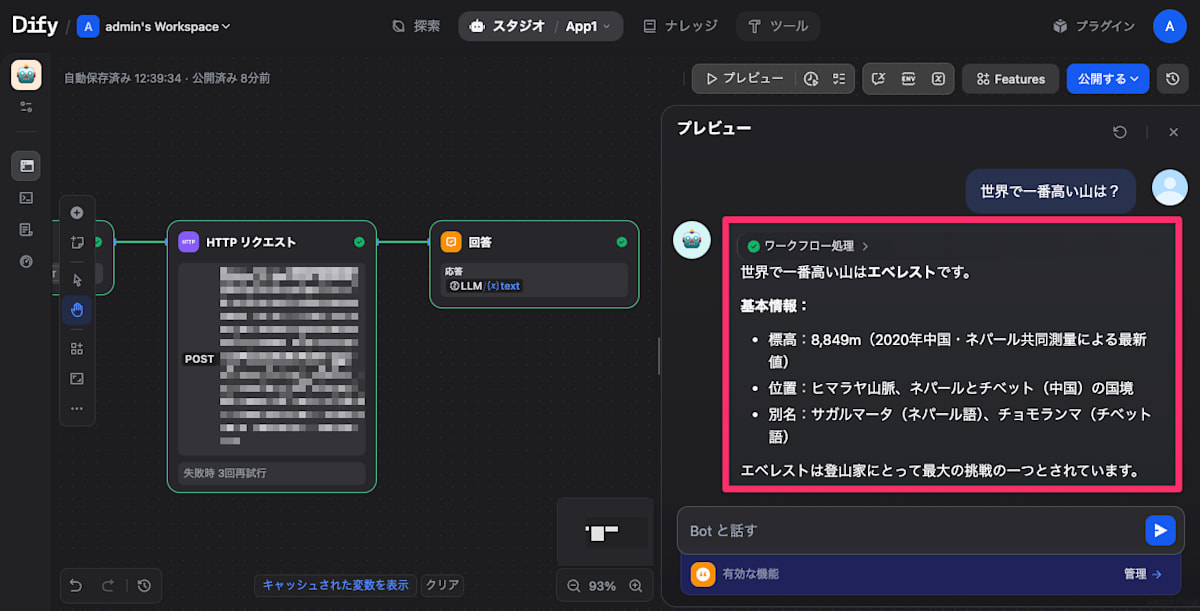Select the hand pan mode tool
This screenshot has height=611, width=1200.
[x=77, y=311]
